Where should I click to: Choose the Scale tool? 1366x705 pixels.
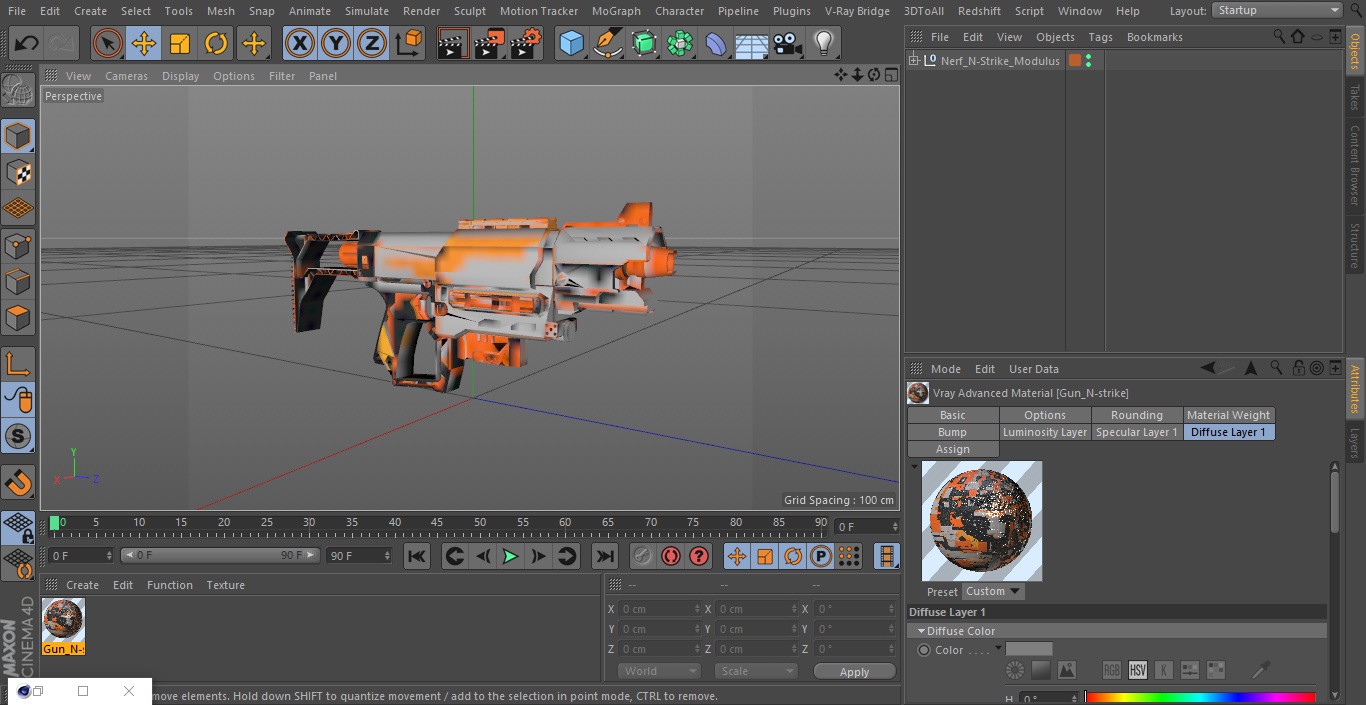tap(180, 43)
